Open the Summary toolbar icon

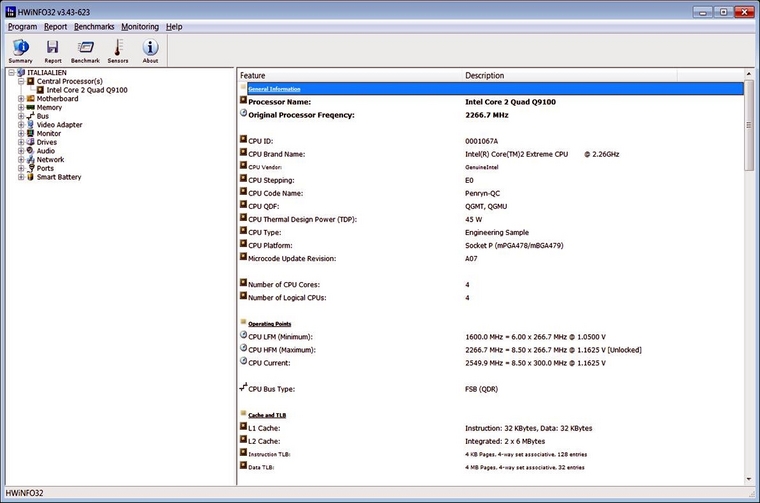point(20,51)
